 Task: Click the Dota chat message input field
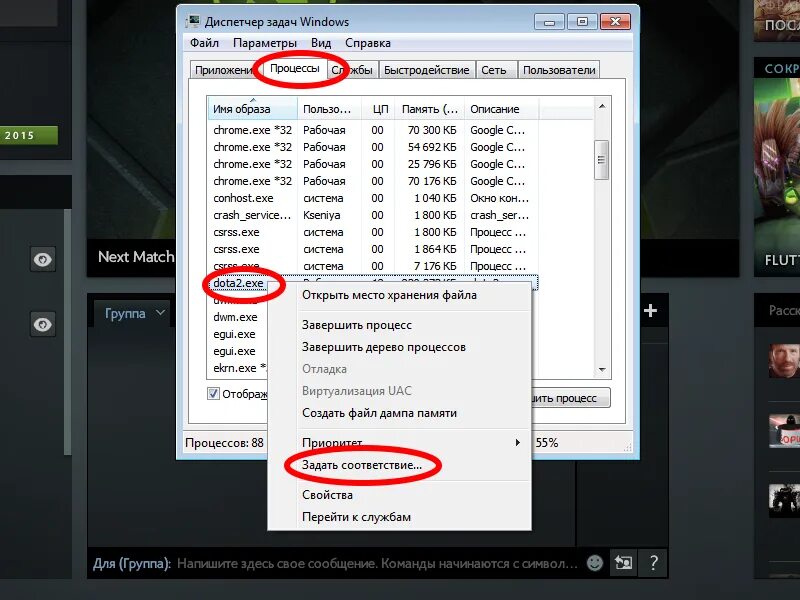pyautogui.click(x=378, y=564)
